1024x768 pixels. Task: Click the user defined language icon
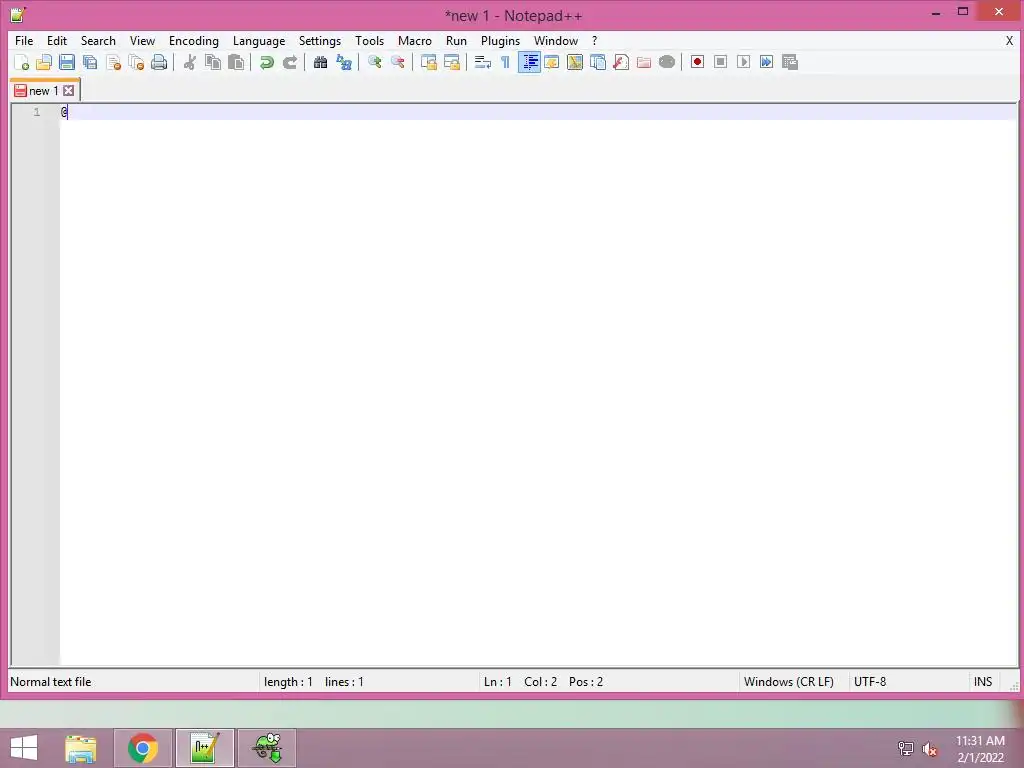click(x=552, y=62)
